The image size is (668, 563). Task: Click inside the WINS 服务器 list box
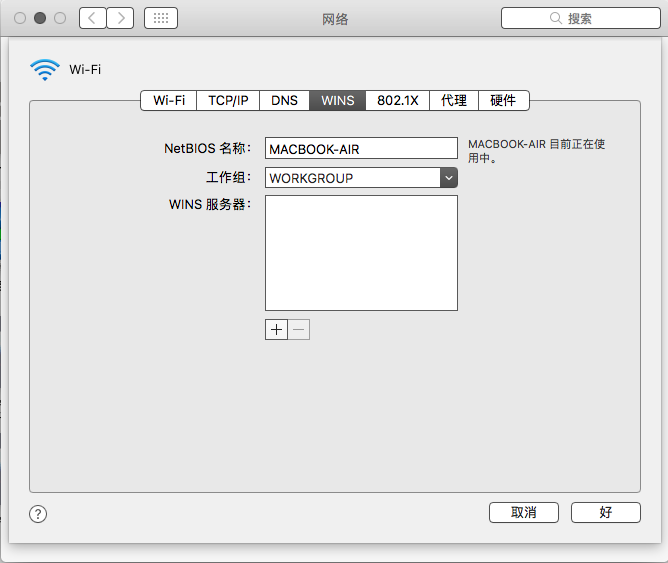tap(361, 253)
